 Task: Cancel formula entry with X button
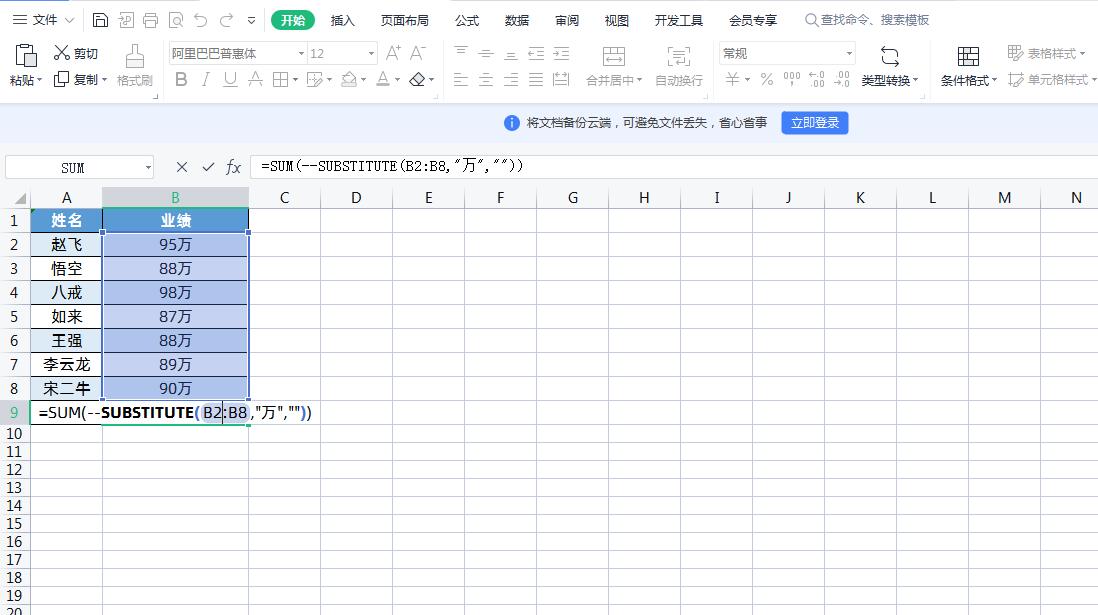tap(182, 167)
